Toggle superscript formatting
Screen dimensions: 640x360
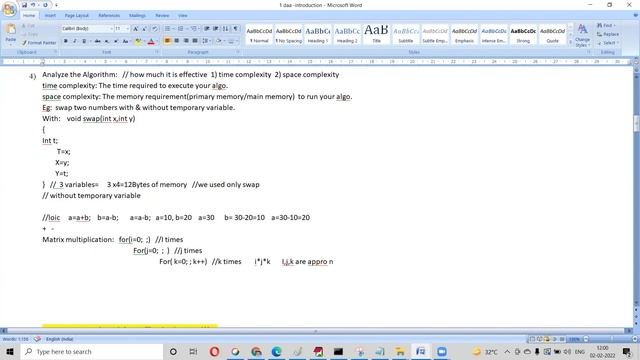116,41
